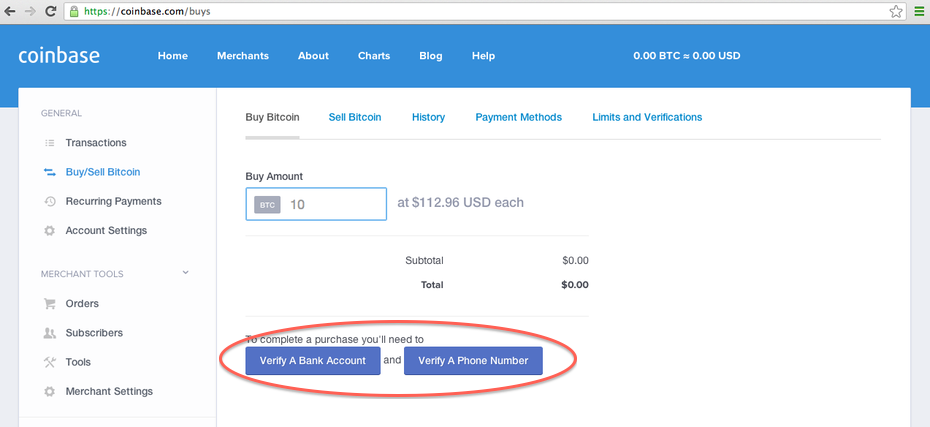
Task: Click the Tools wrench icon
Action: [x=50, y=362]
